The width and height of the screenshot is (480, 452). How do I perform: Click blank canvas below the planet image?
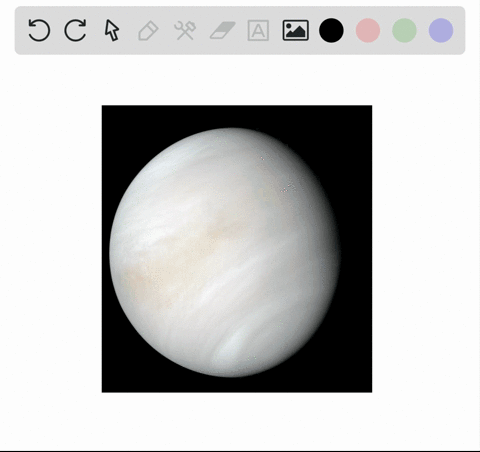[237, 420]
